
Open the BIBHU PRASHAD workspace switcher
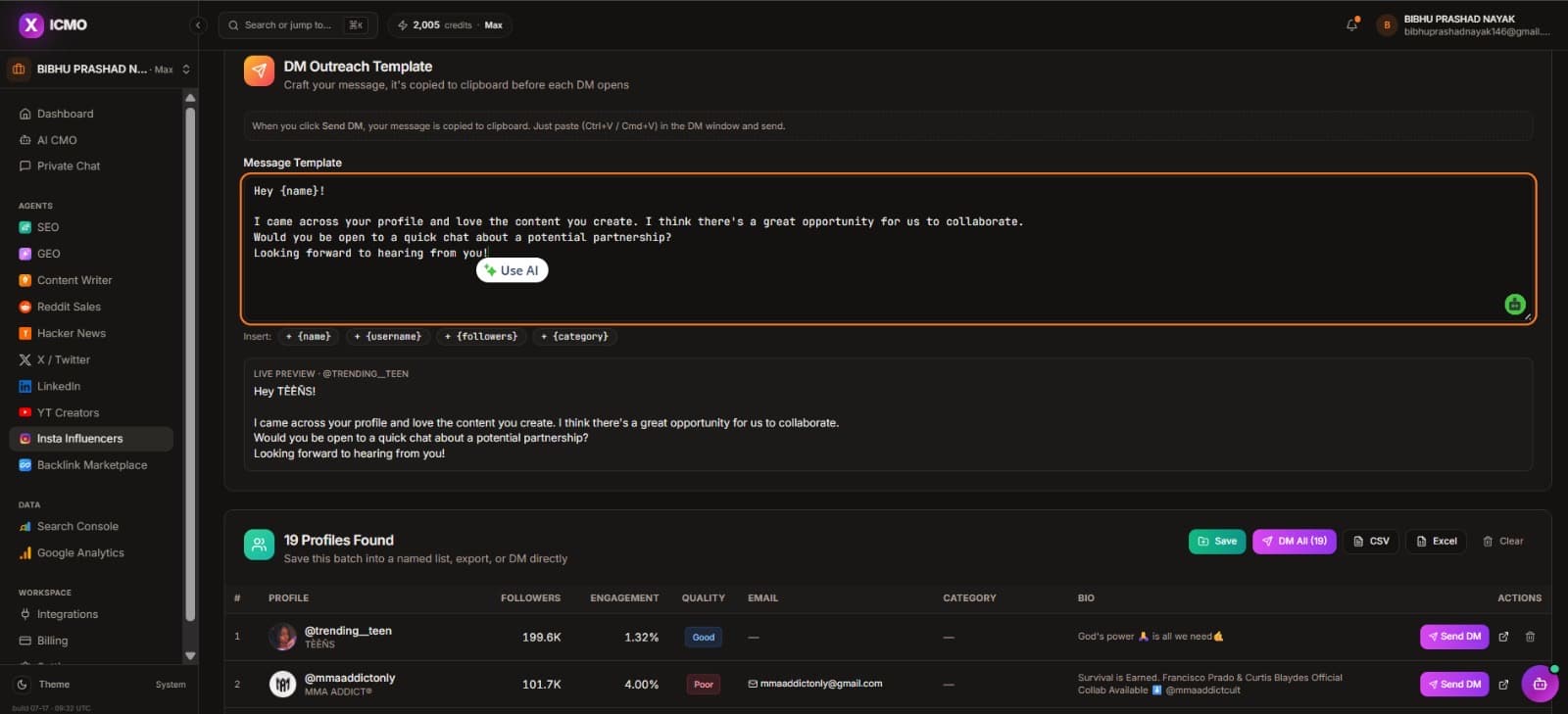pos(99,69)
